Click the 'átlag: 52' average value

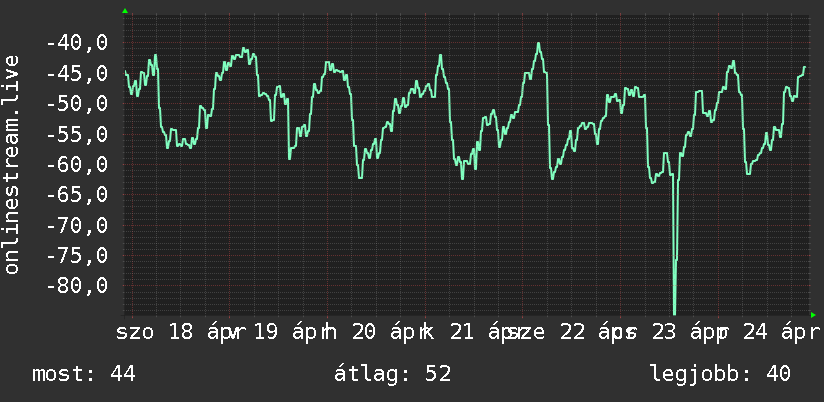(x=393, y=374)
